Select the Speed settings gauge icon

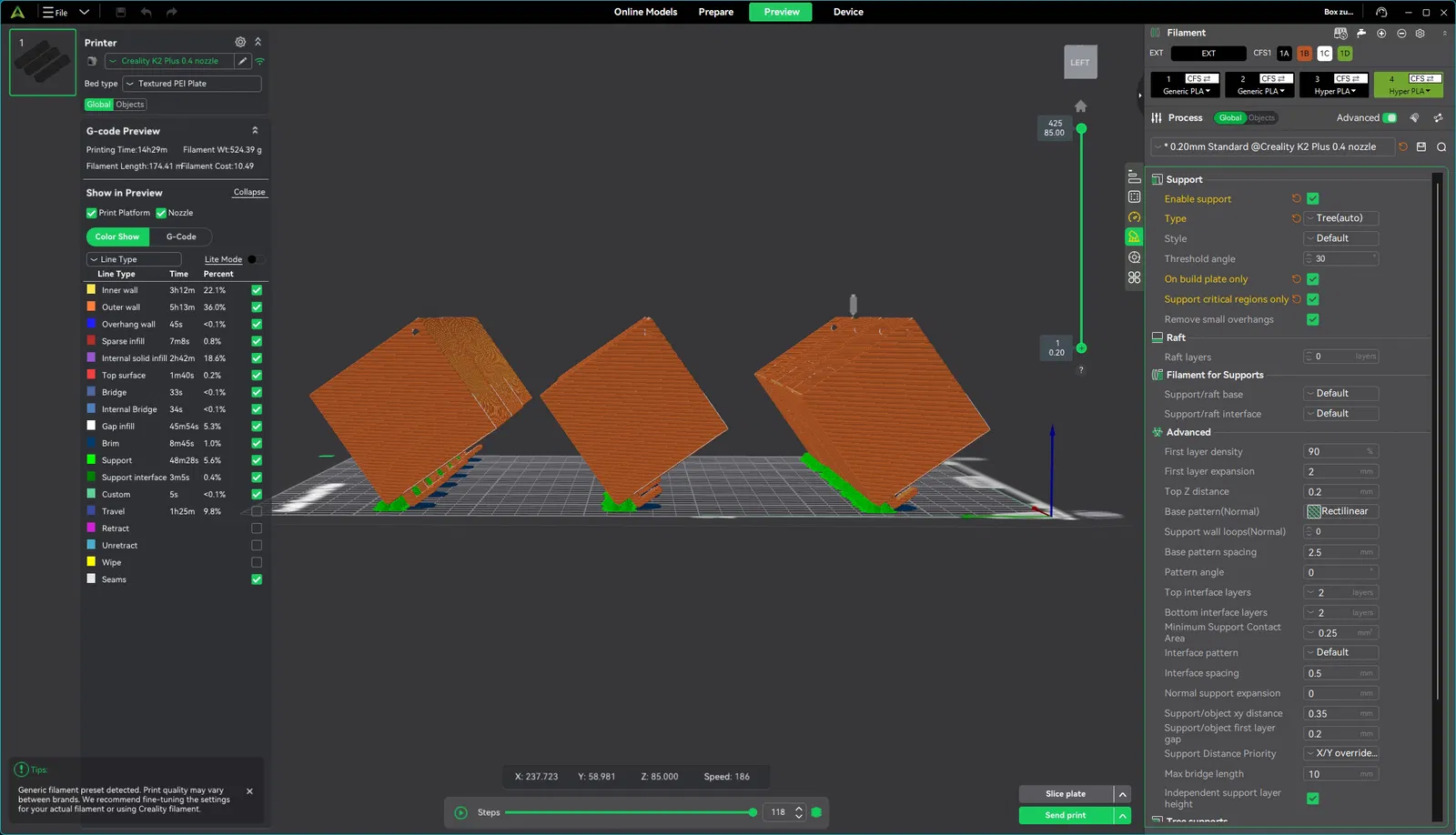[1134, 216]
